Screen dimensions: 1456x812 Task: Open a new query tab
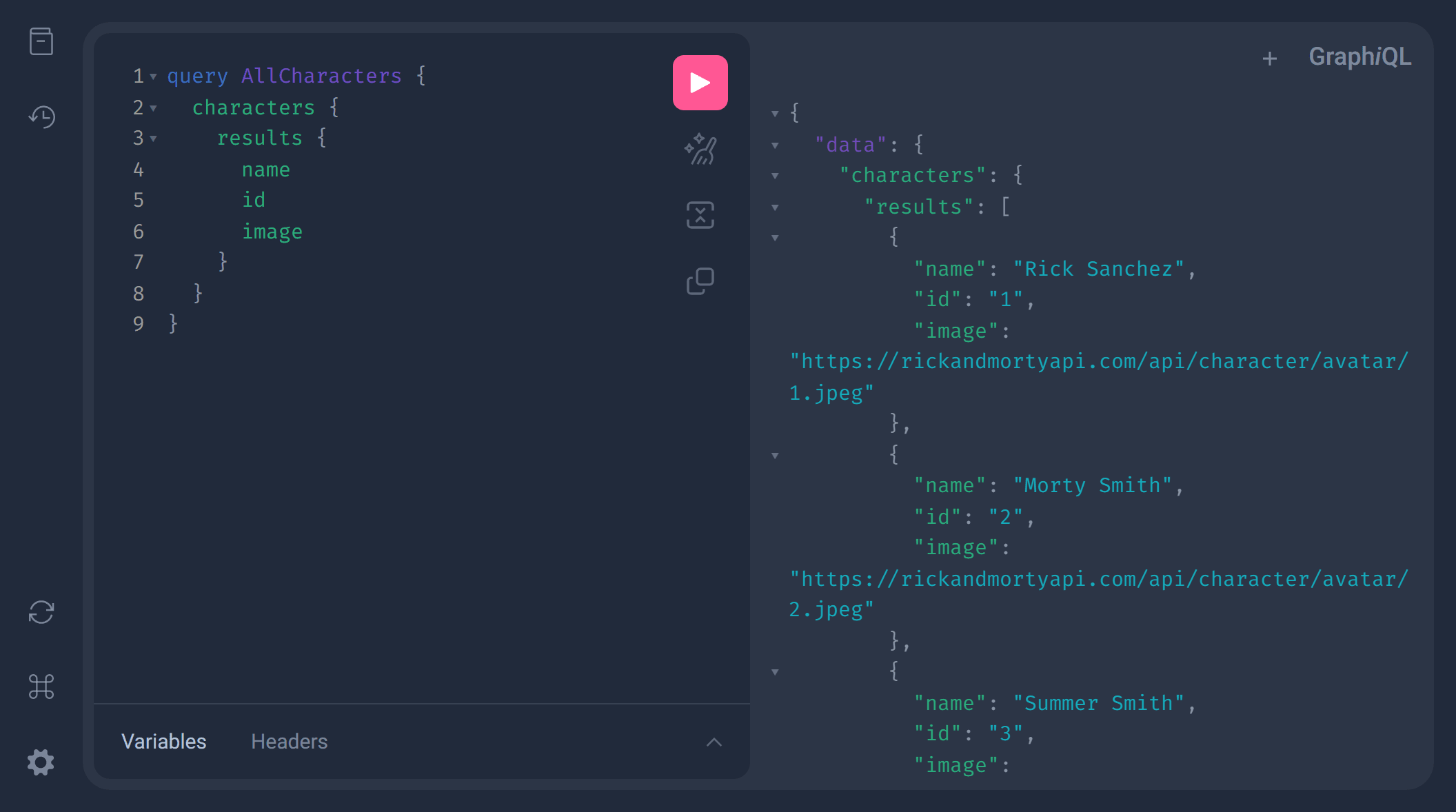[x=1270, y=58]
